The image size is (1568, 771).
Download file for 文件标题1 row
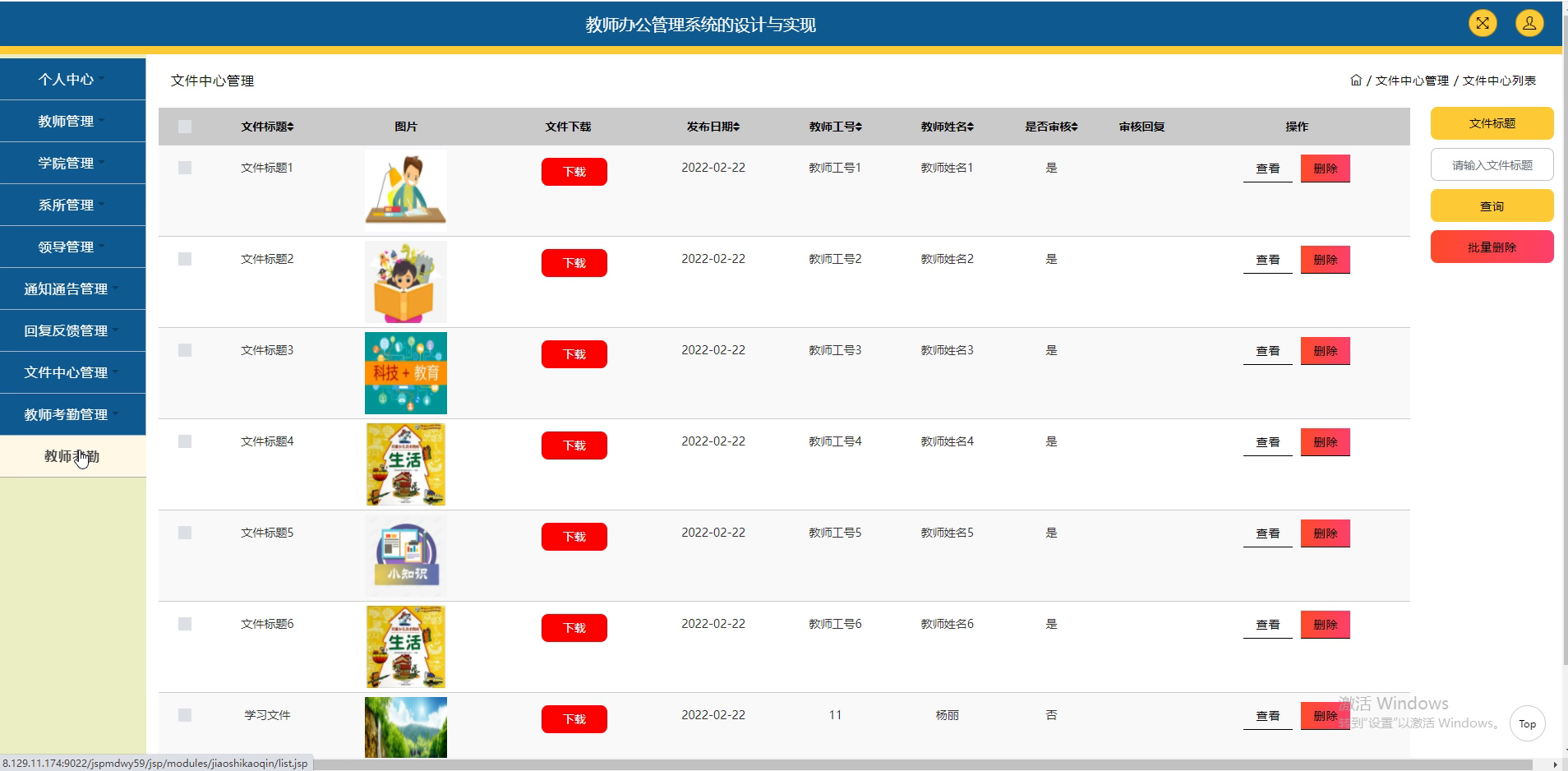pyautogui.click(x=574, y=172)
